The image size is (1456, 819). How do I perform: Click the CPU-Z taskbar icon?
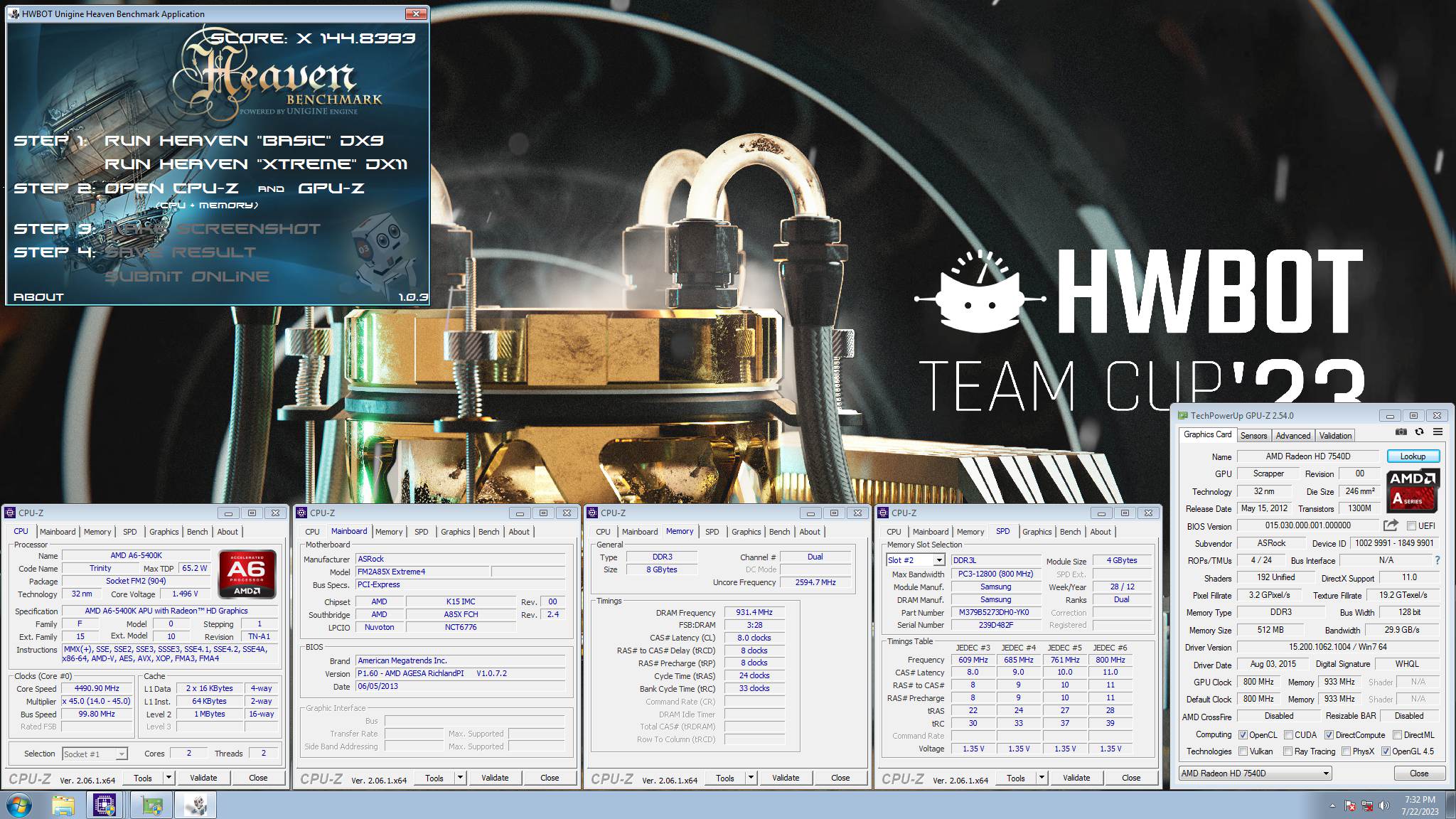tap(105, 805)
